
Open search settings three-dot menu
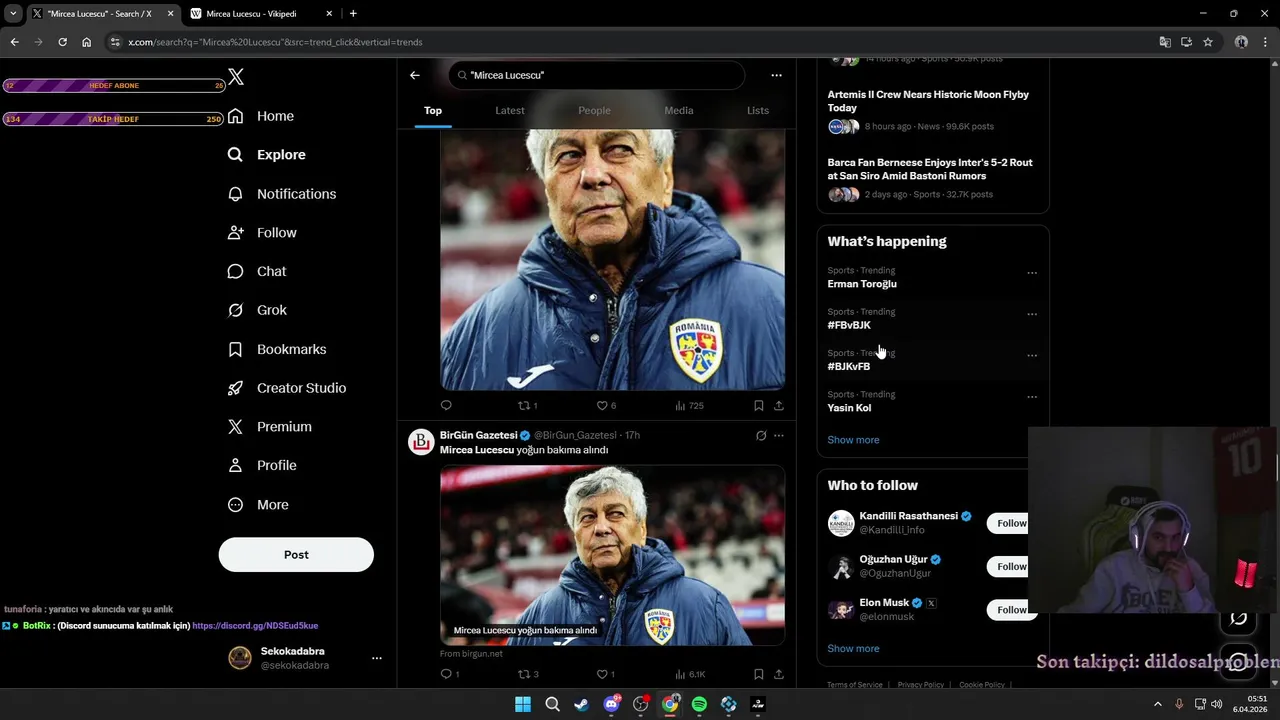coord(776,75)
